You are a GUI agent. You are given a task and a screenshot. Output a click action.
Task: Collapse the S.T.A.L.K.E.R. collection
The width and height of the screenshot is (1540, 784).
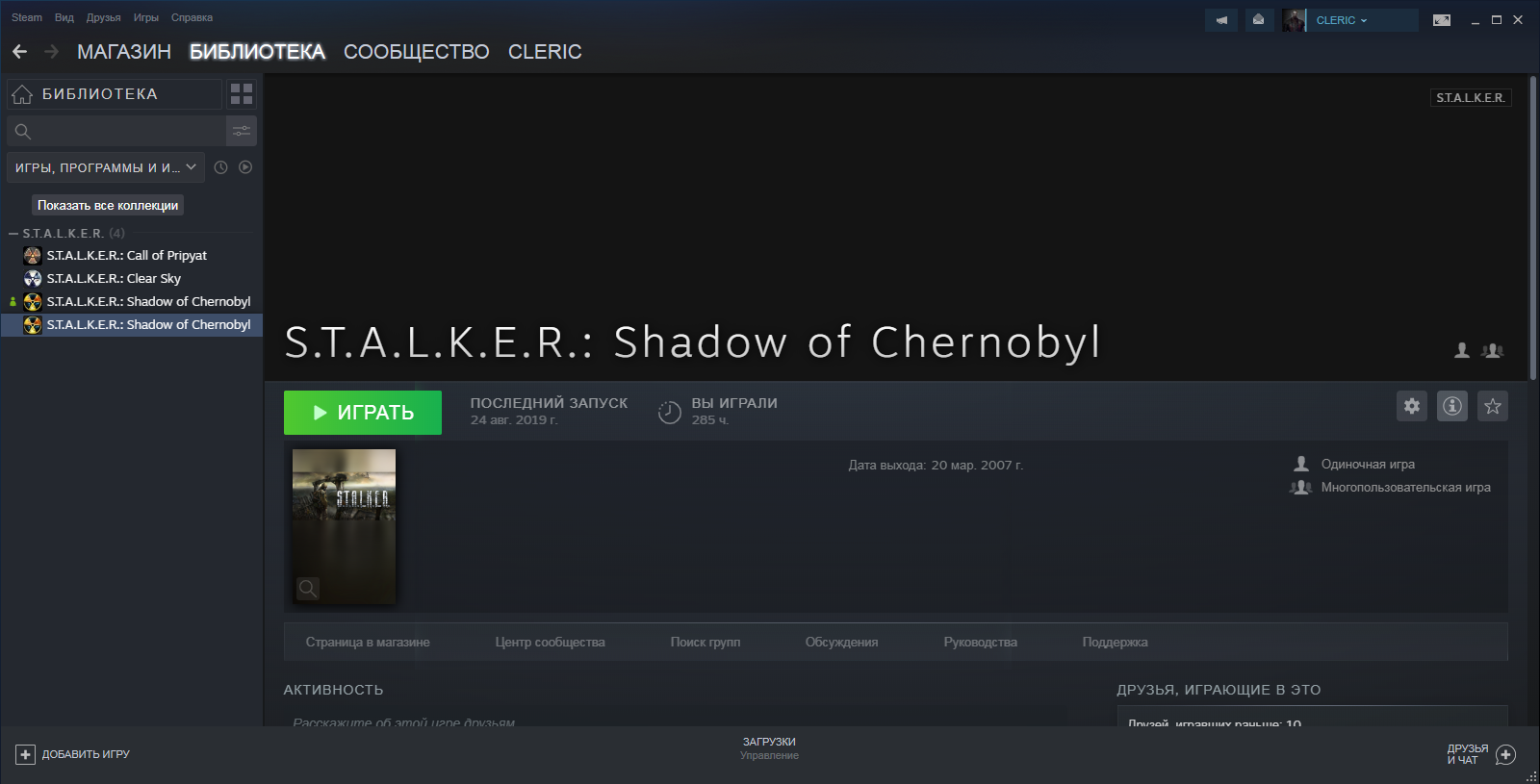13,234
